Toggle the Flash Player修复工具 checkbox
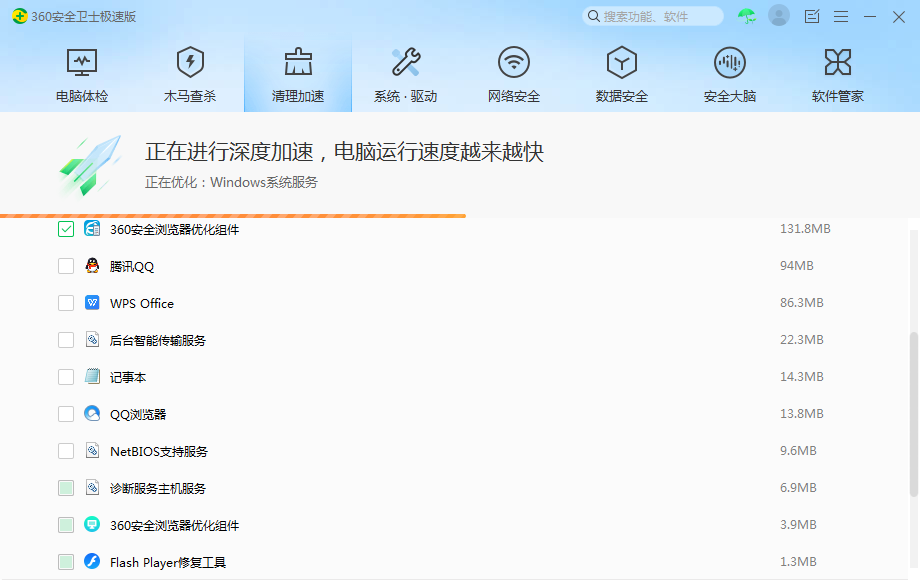The image size is (920, 580). pyautogui.click(x=66, y=562)
